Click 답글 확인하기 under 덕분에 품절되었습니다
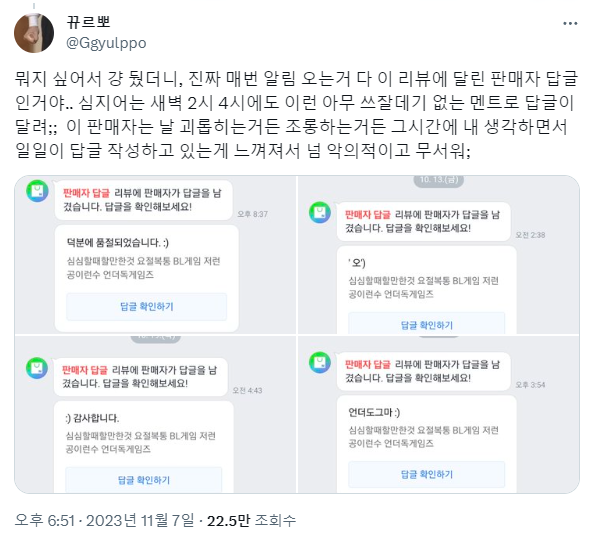Viewport: 596px width, 543px height. point(147,307)
